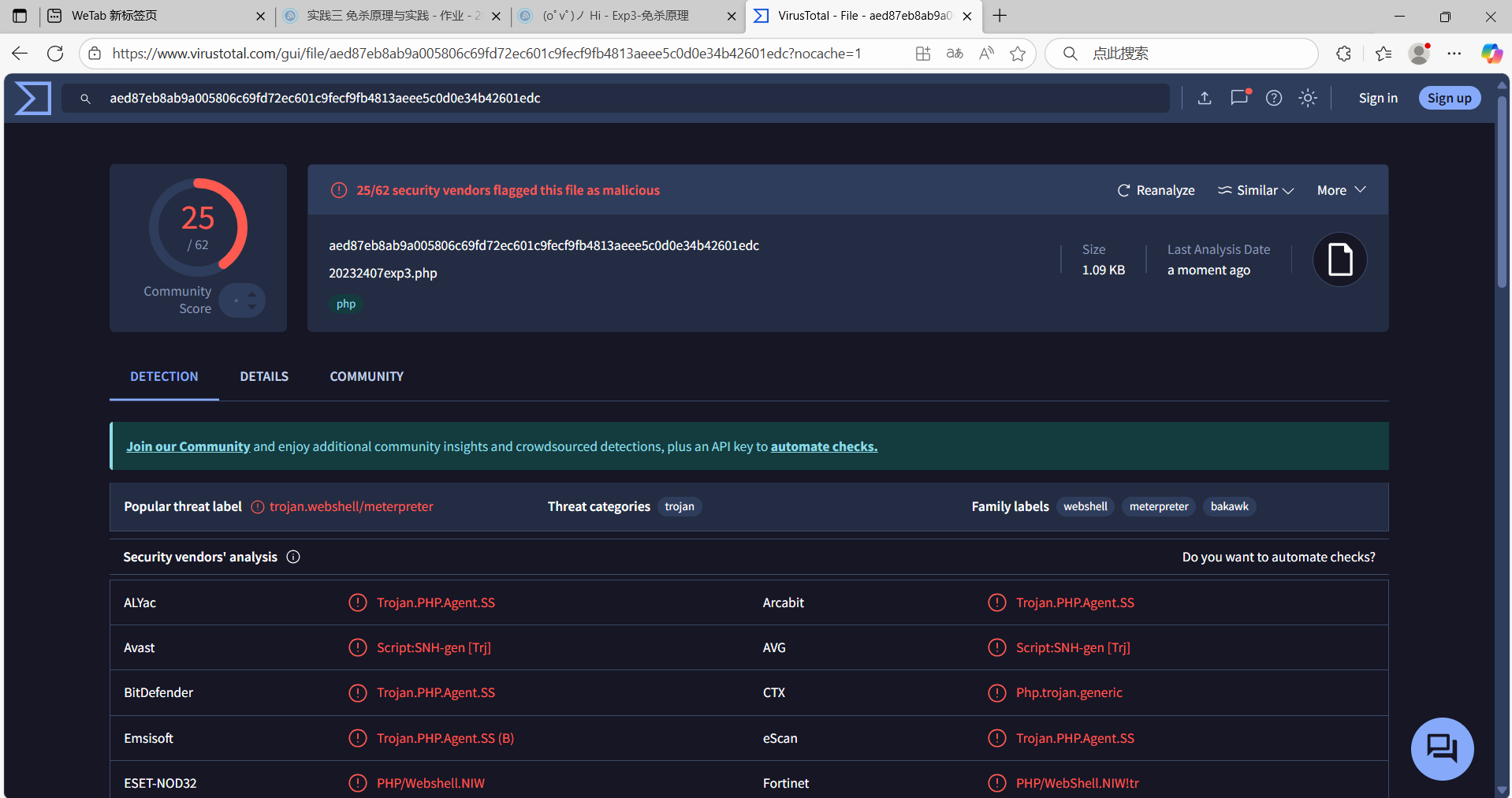Refresh the page with reload icon
The image size is (1512, 798).
[55, 54]
